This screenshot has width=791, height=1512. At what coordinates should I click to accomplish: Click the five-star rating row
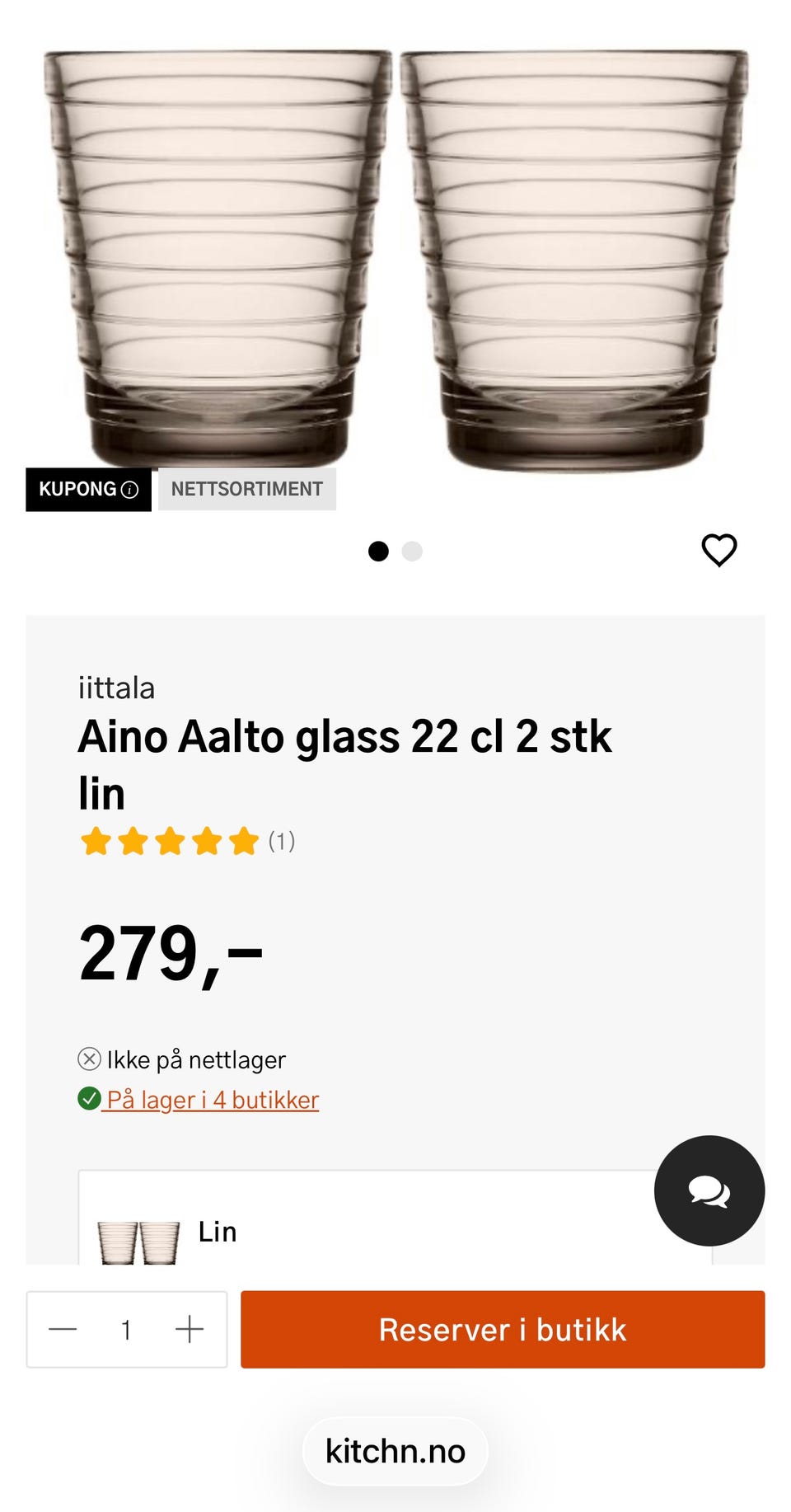[170, 842]
